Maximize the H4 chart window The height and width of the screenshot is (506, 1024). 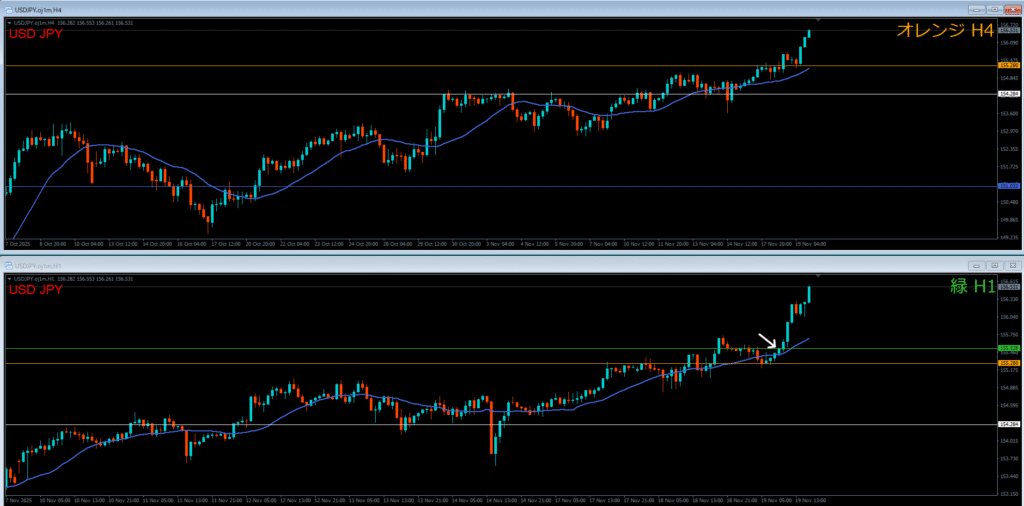[x=995, y=9]
